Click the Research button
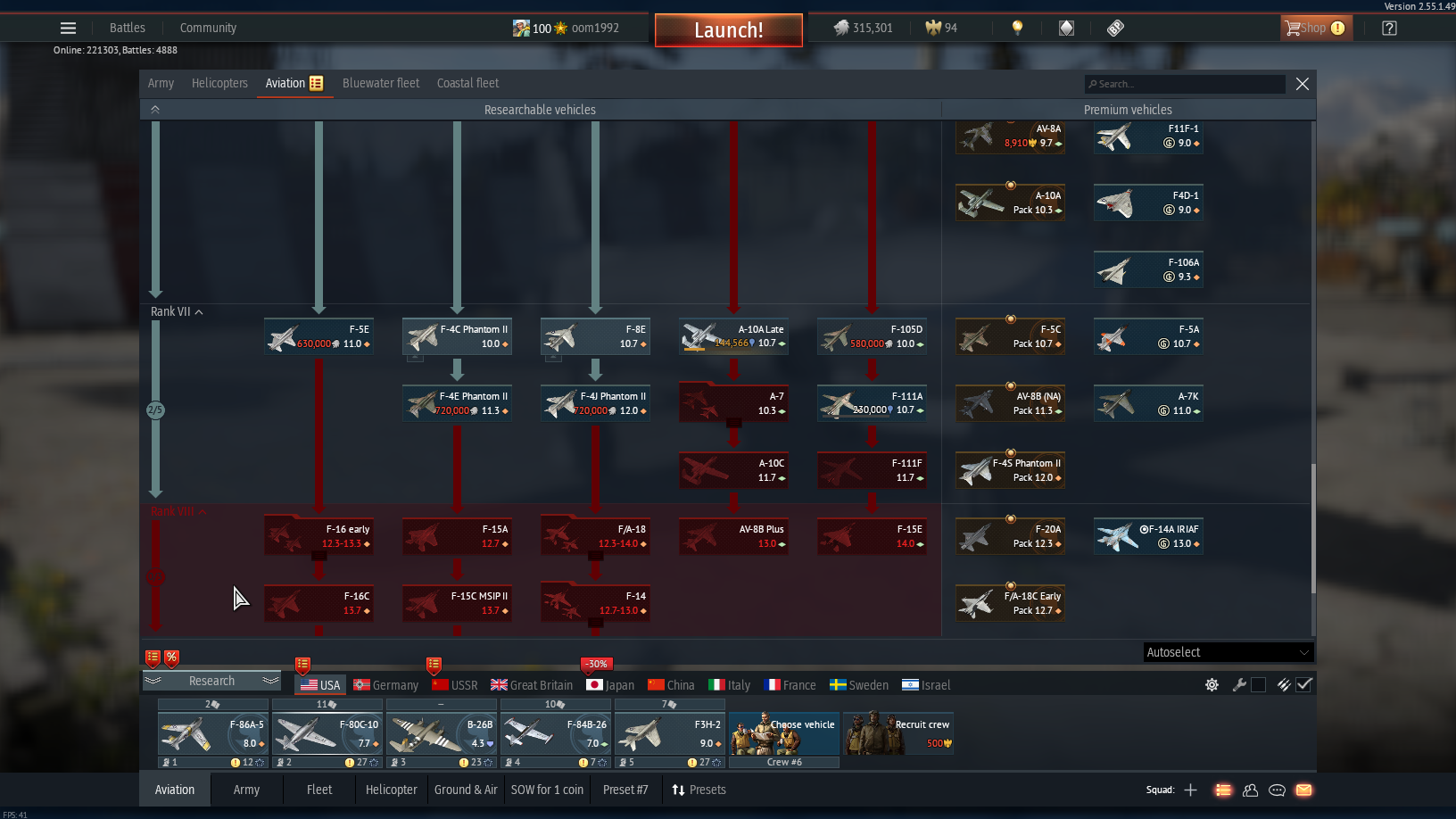Image resolution: width=1456 pixels, height=819 pixels. tap(211, 682)
